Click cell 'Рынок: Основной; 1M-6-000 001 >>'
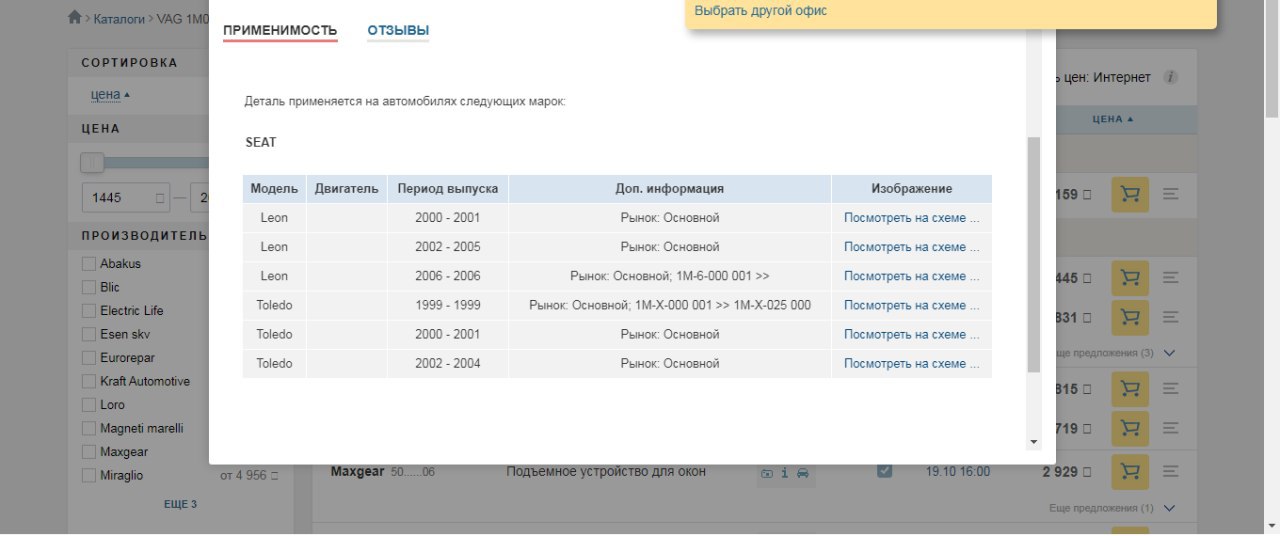Screen dimensions: 1280x536 pos(670,276)
